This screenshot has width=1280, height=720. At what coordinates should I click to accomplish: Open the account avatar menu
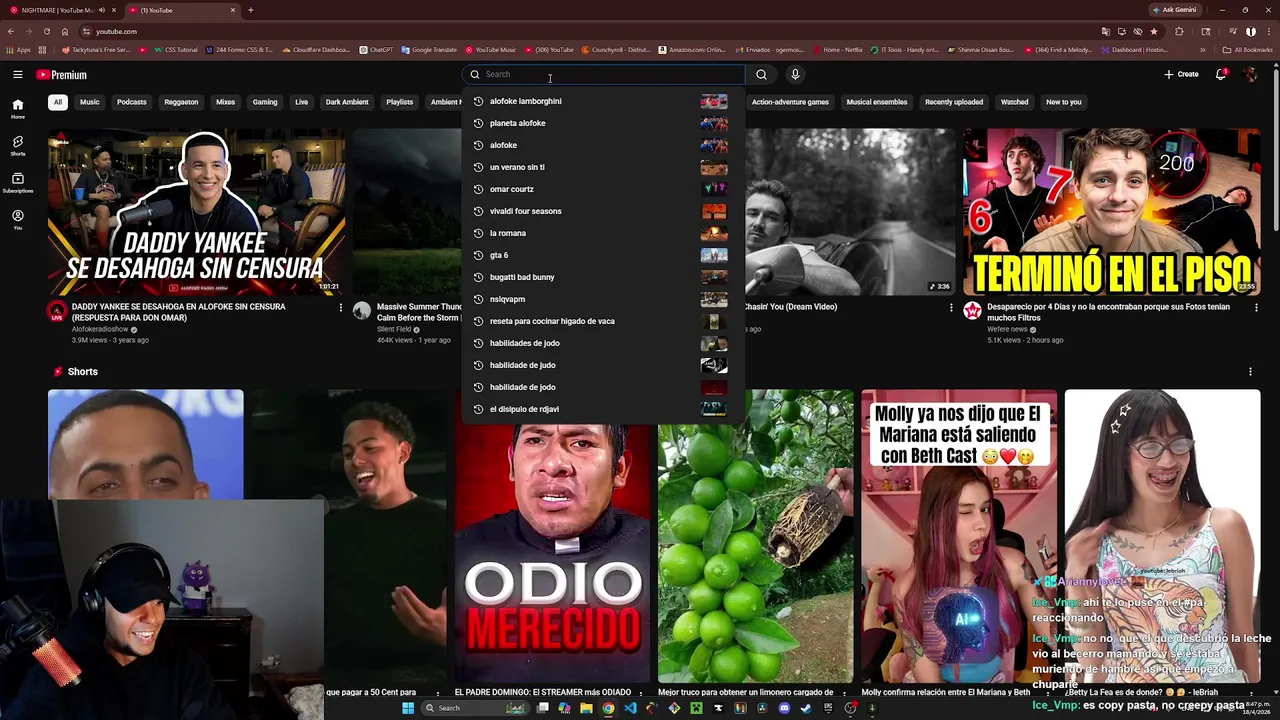(1250, 74)
